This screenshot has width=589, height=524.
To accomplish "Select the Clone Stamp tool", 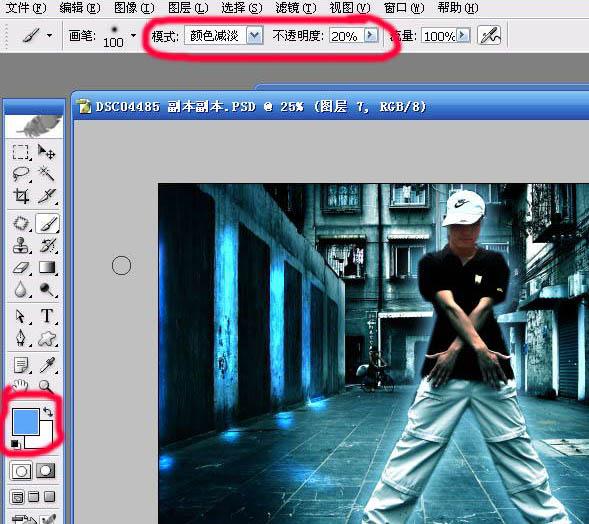I will tap(20, 245).
